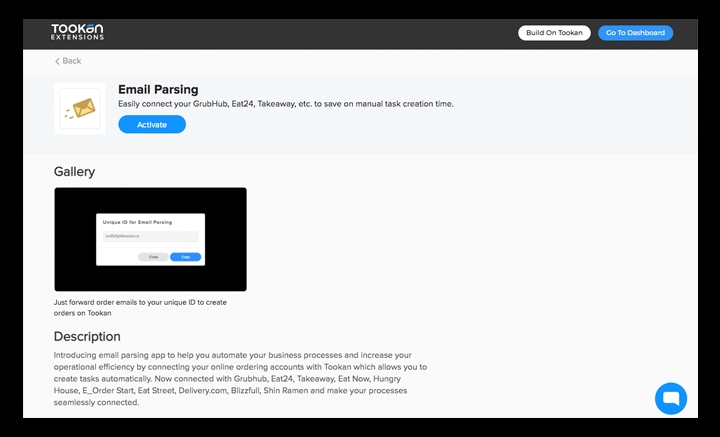
Task: Activate the Email Parsing extension
Action: [x=152, y=124]
